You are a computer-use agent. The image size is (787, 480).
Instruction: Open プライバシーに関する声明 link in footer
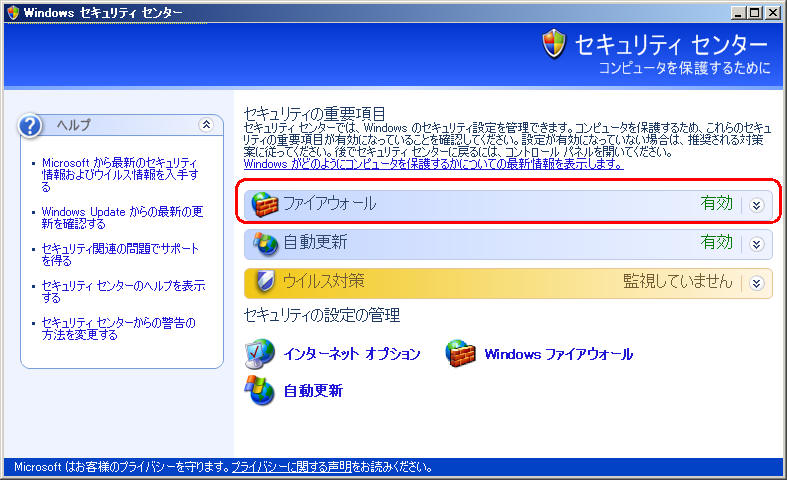click(291, 467)
